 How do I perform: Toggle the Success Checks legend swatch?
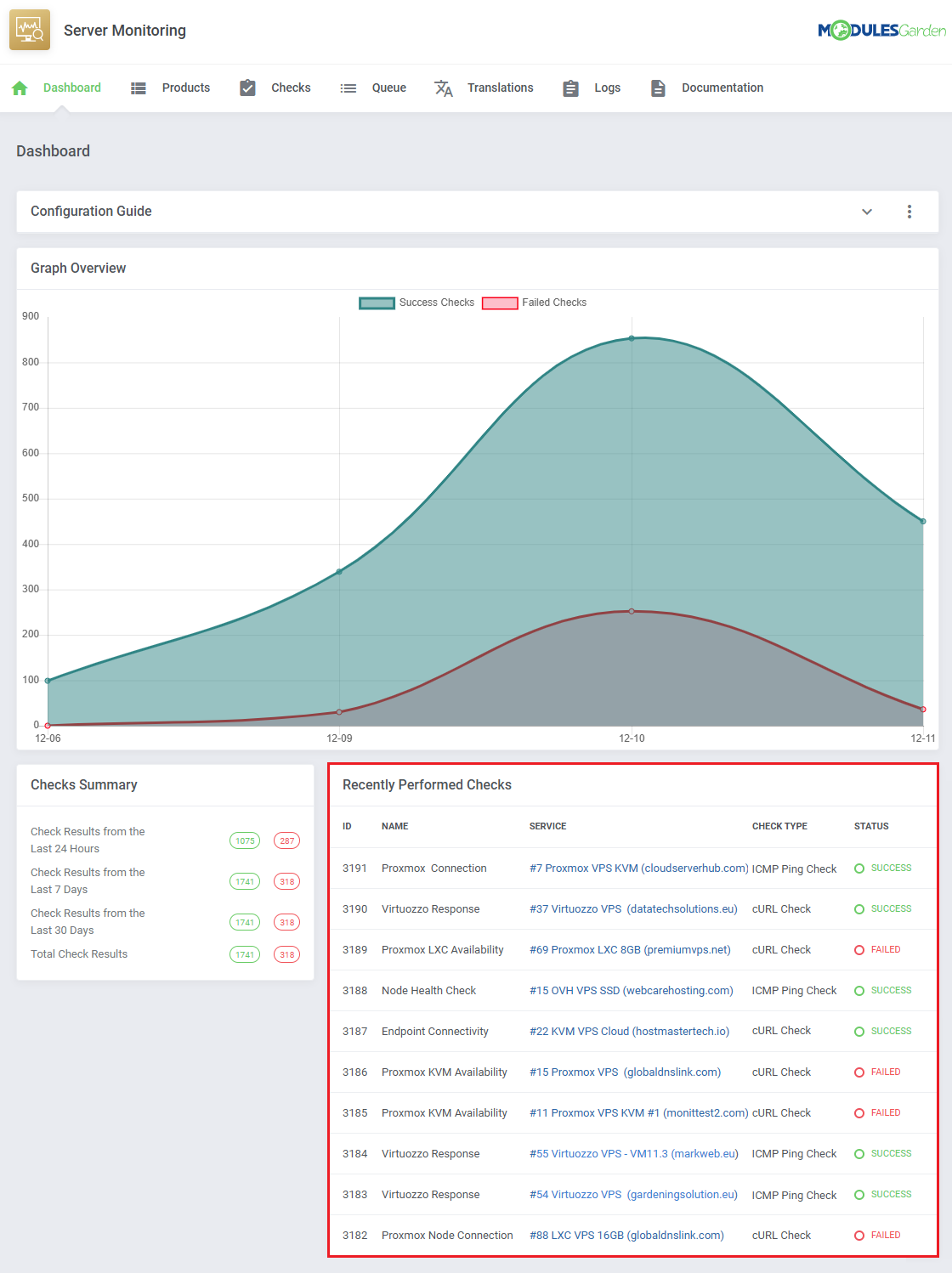pos(377,303)
